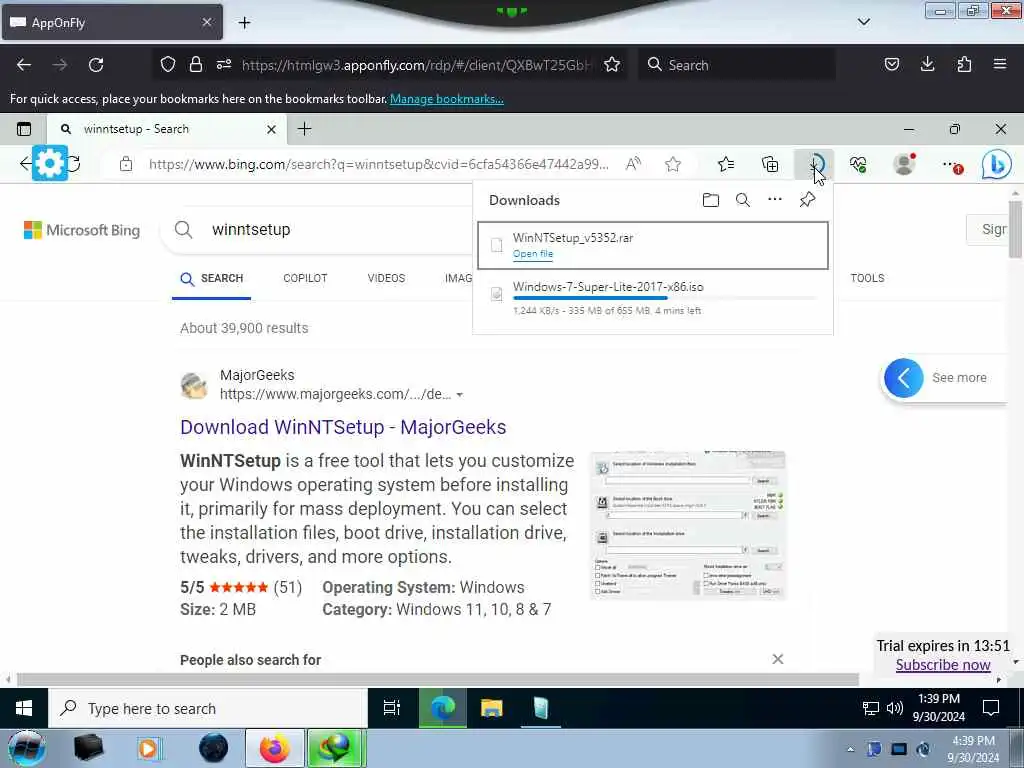
Task: Click WinNTSetup screenshot thumbnail
Action: tap(688, 525)
